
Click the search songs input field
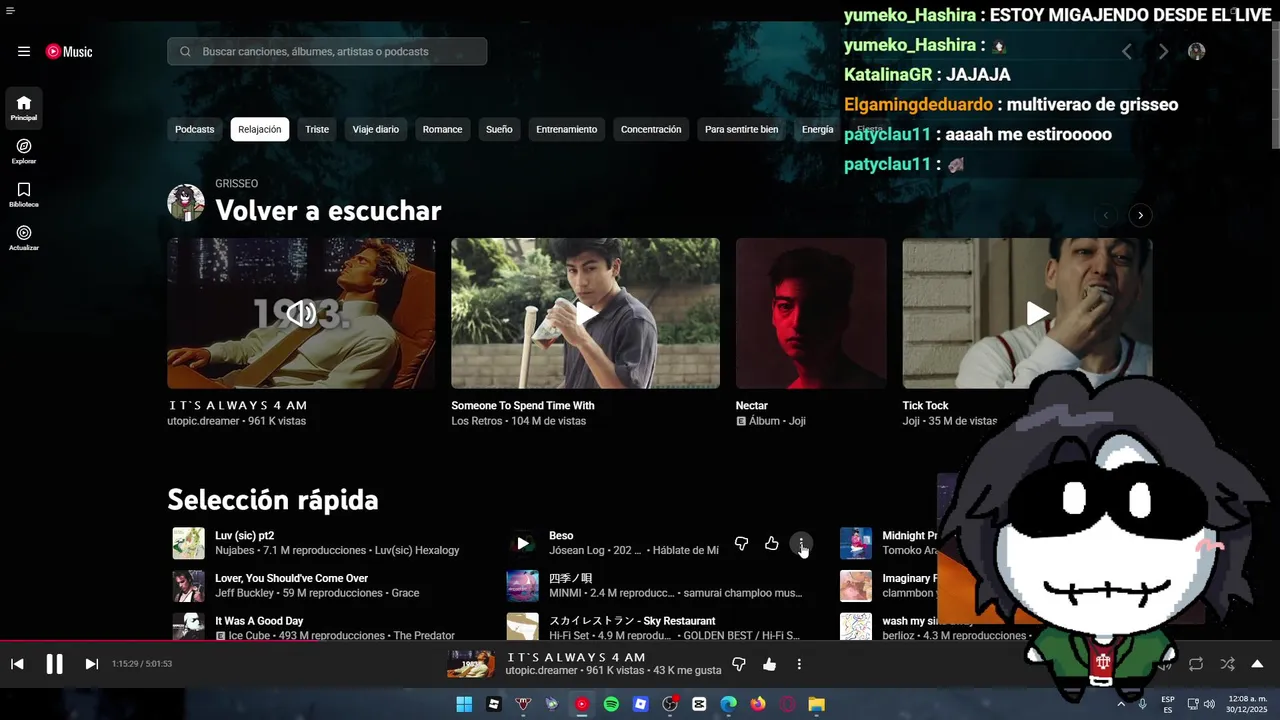point(327,52)
